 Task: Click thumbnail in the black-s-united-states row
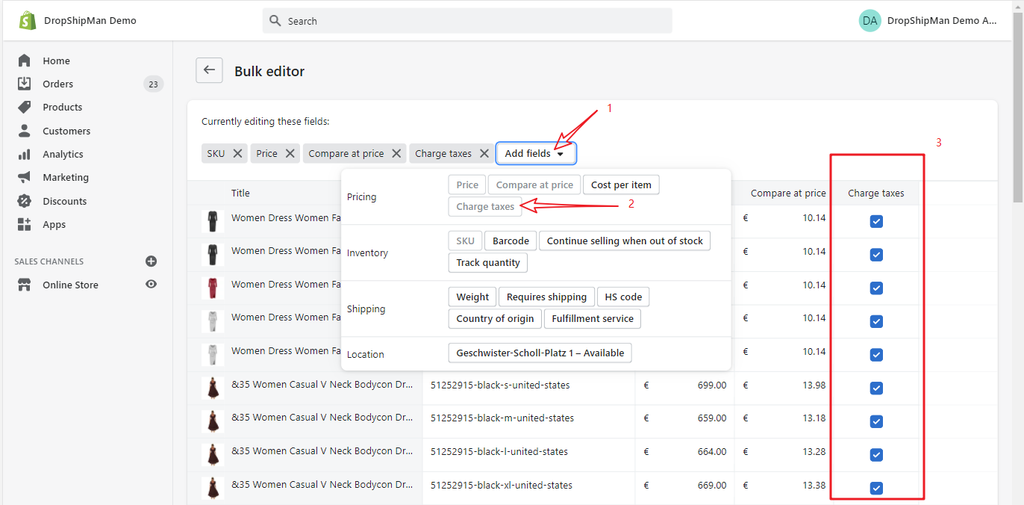coord(213,387)
